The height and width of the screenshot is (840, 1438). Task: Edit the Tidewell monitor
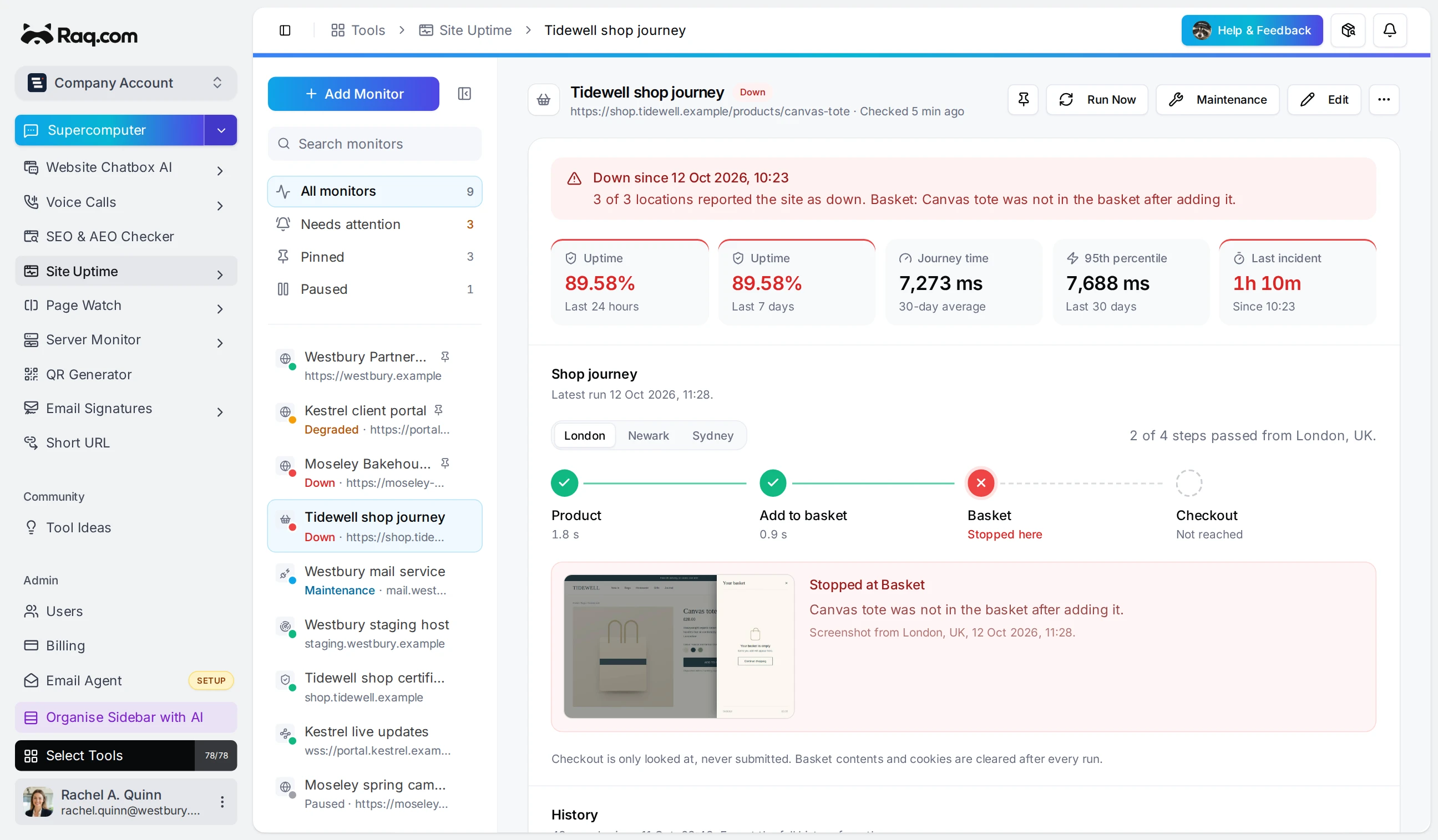[1324, 100]
